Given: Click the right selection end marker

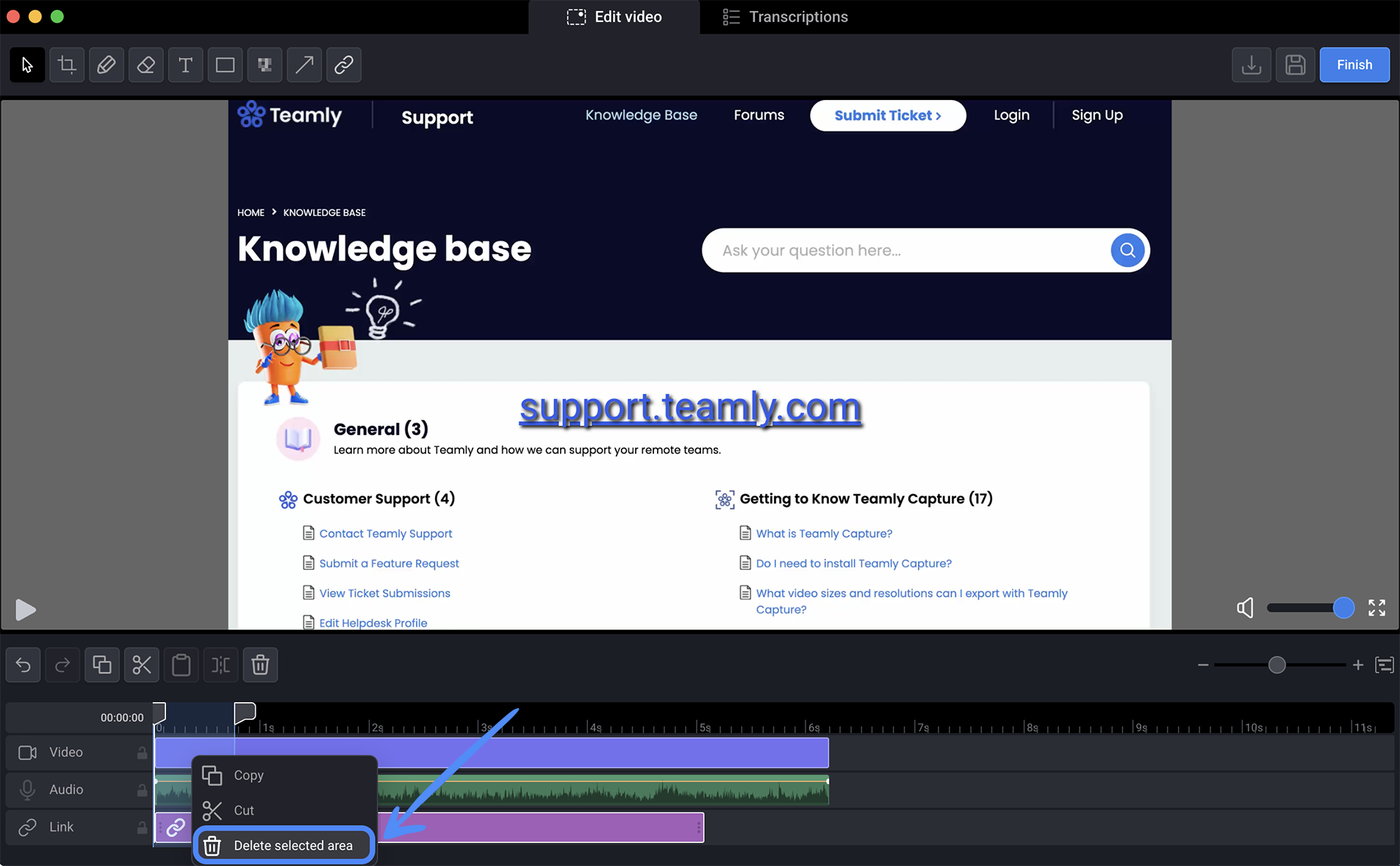Looking at the screenshot, I should (245, 712).
